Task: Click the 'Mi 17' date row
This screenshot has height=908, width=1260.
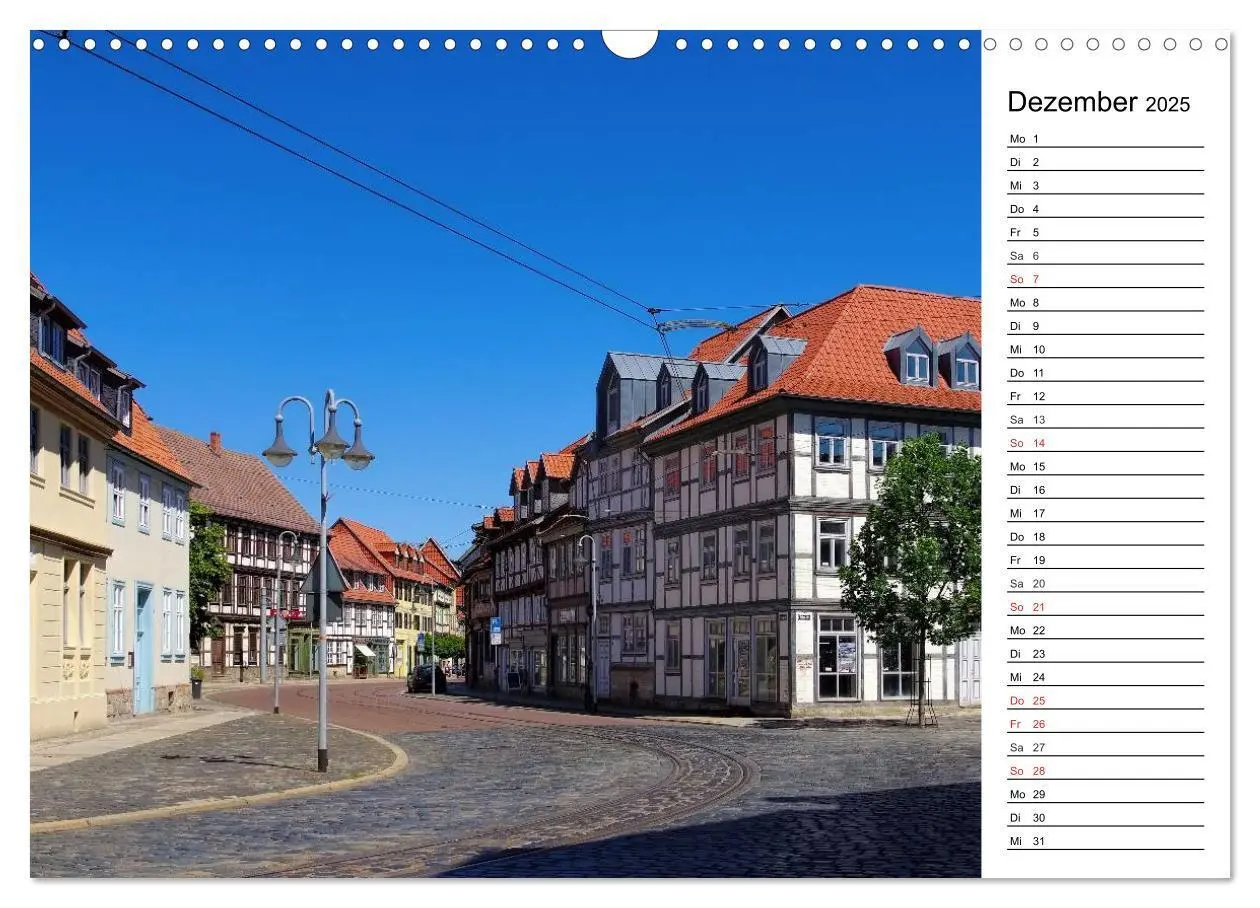Action: [1105, 514]
